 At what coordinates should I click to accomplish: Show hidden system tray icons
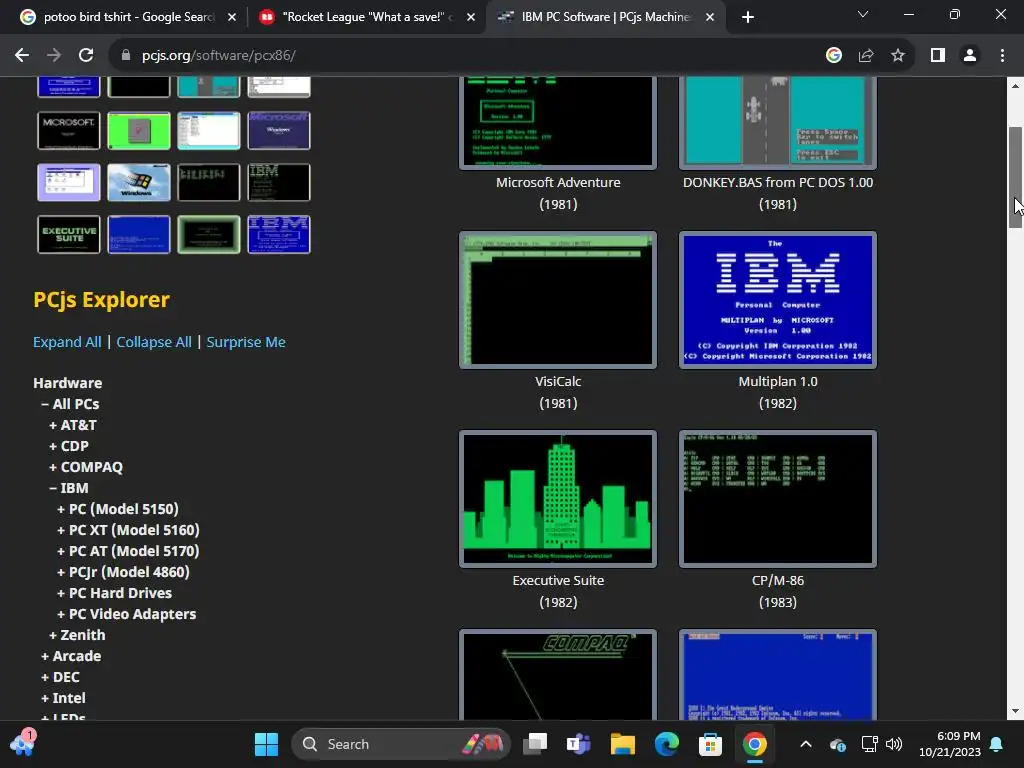point(806,744)
